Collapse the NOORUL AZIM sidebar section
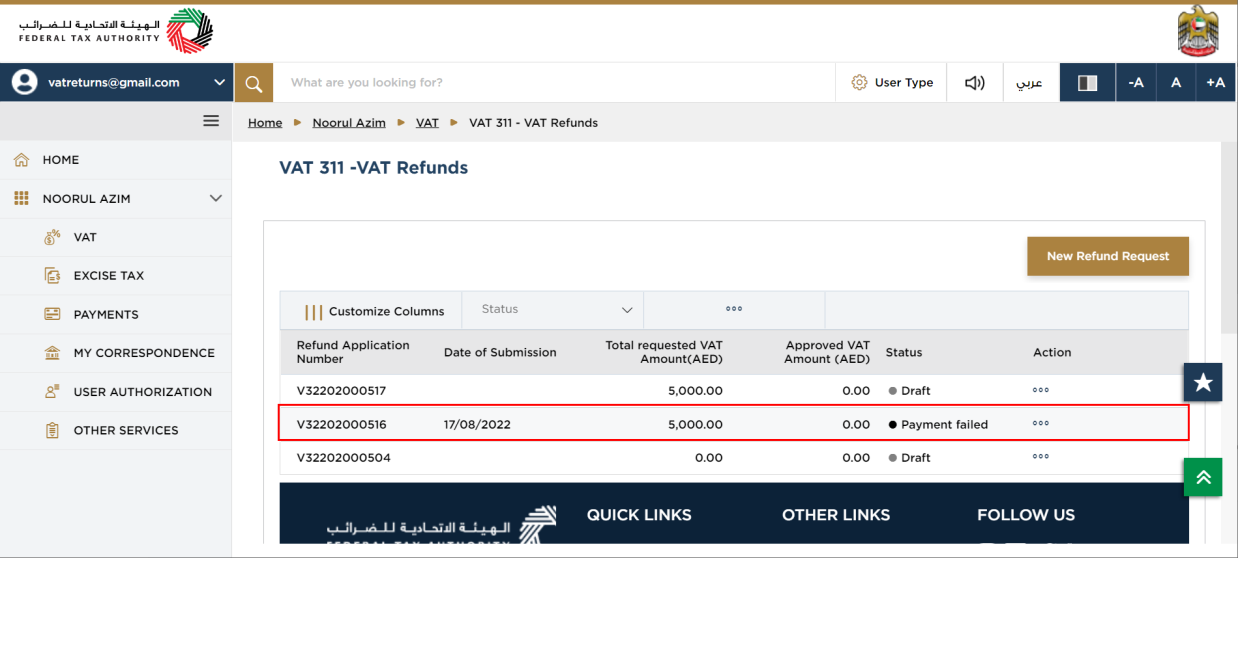Viewport: 1238px width, 648px height. pos(215,199)
